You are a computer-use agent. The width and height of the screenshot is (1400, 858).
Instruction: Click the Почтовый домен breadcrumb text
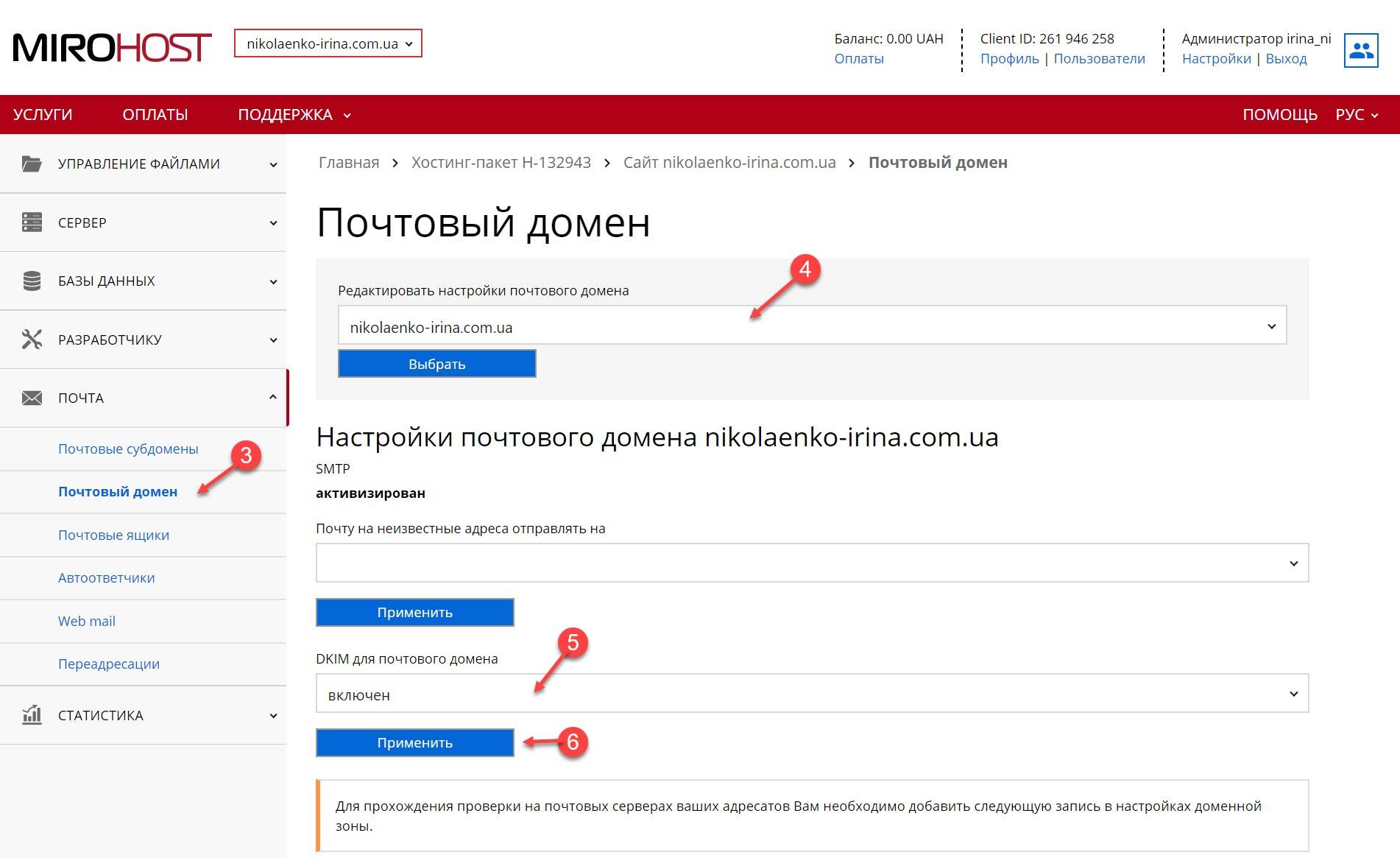coord(938,162)
